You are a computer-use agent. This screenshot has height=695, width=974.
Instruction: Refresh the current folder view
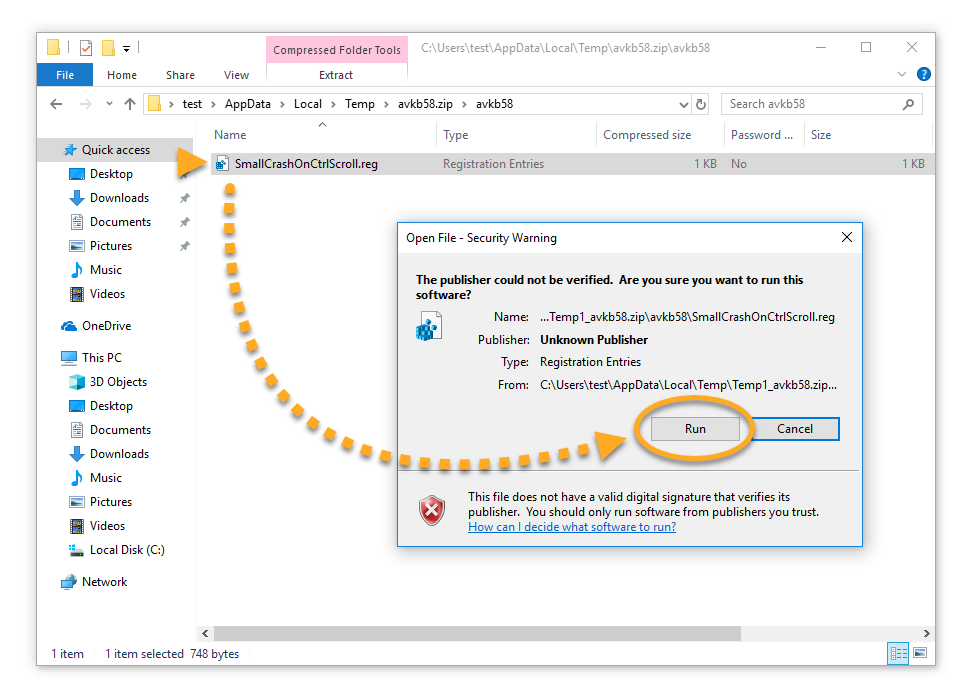point(701,104)
